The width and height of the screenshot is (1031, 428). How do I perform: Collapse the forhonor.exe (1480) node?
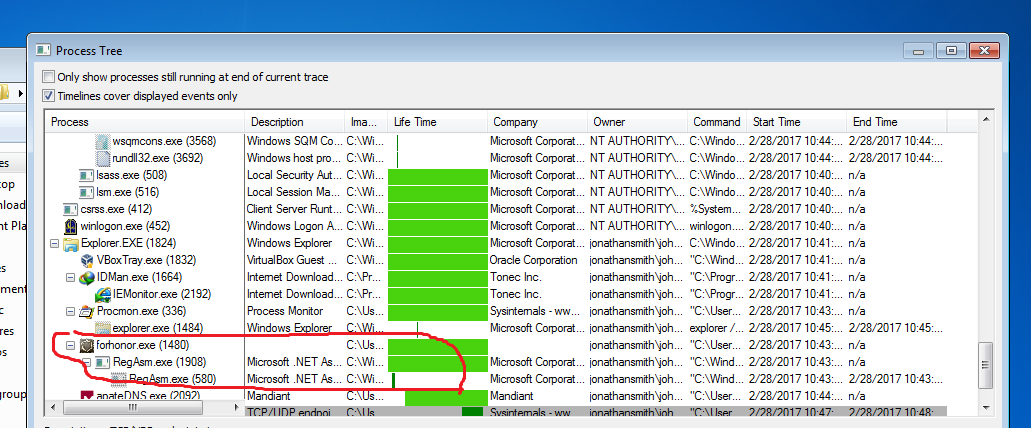(x=70, y=345)
